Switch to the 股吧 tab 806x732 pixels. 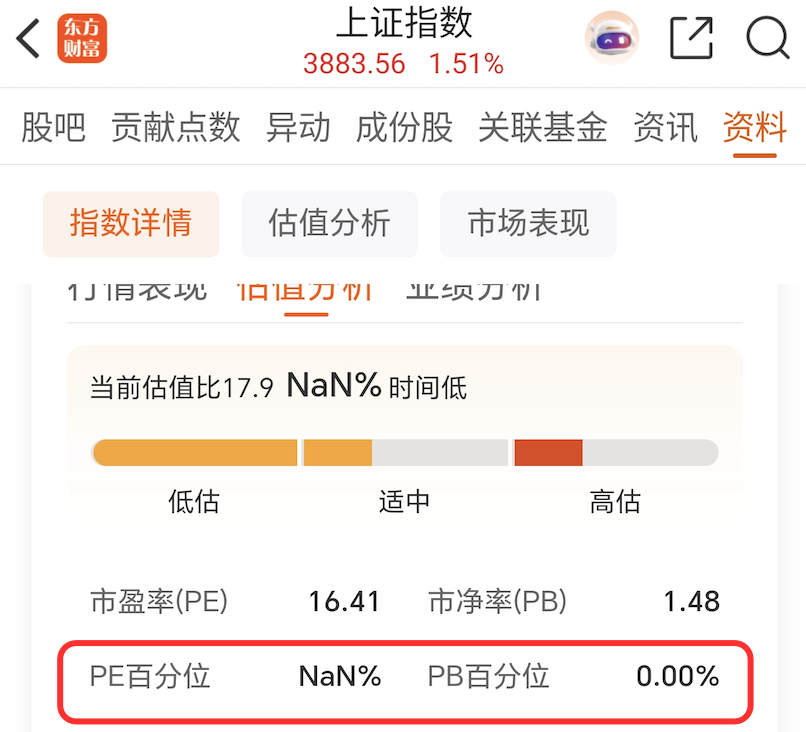(53, 127)
